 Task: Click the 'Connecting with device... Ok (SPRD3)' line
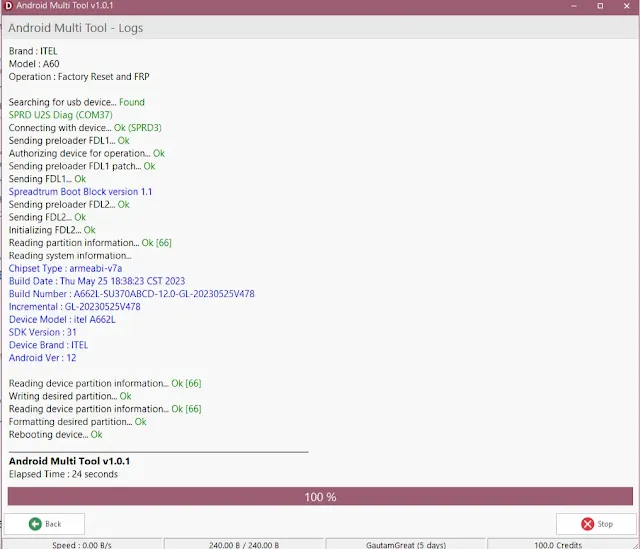pyautogui.click(x=85, y=128)
